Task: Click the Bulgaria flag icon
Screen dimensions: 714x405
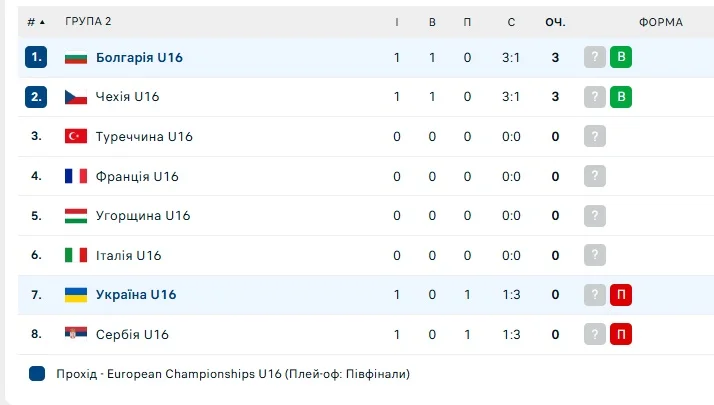Action: 76,58
